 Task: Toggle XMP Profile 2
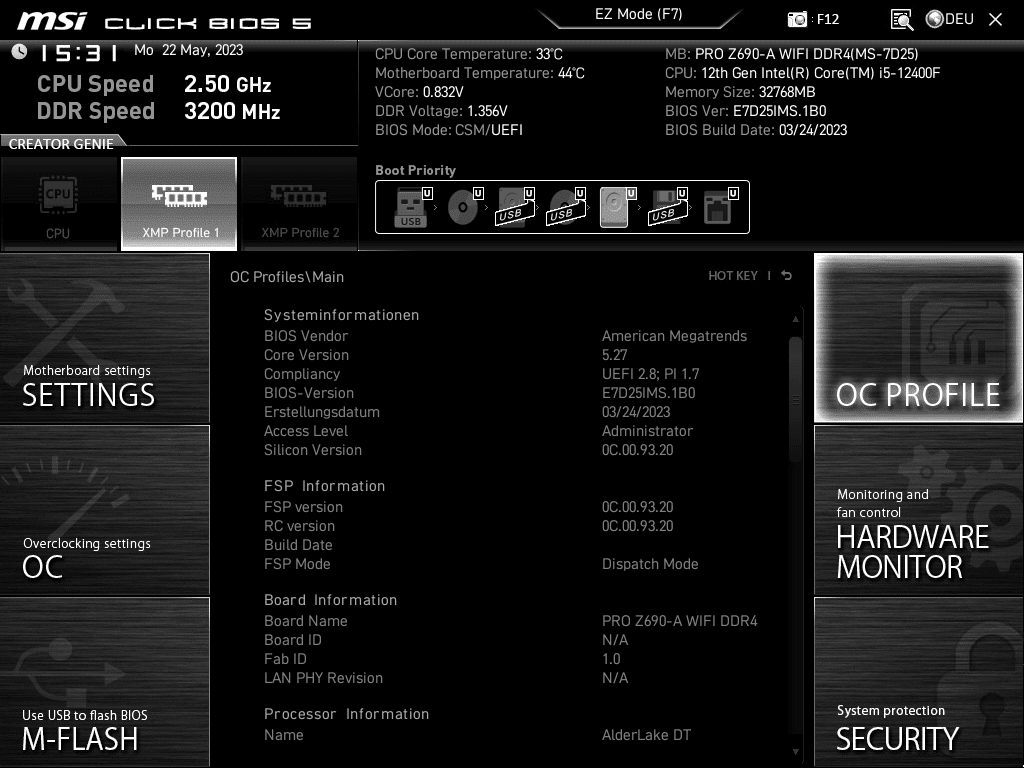[300, 204]
